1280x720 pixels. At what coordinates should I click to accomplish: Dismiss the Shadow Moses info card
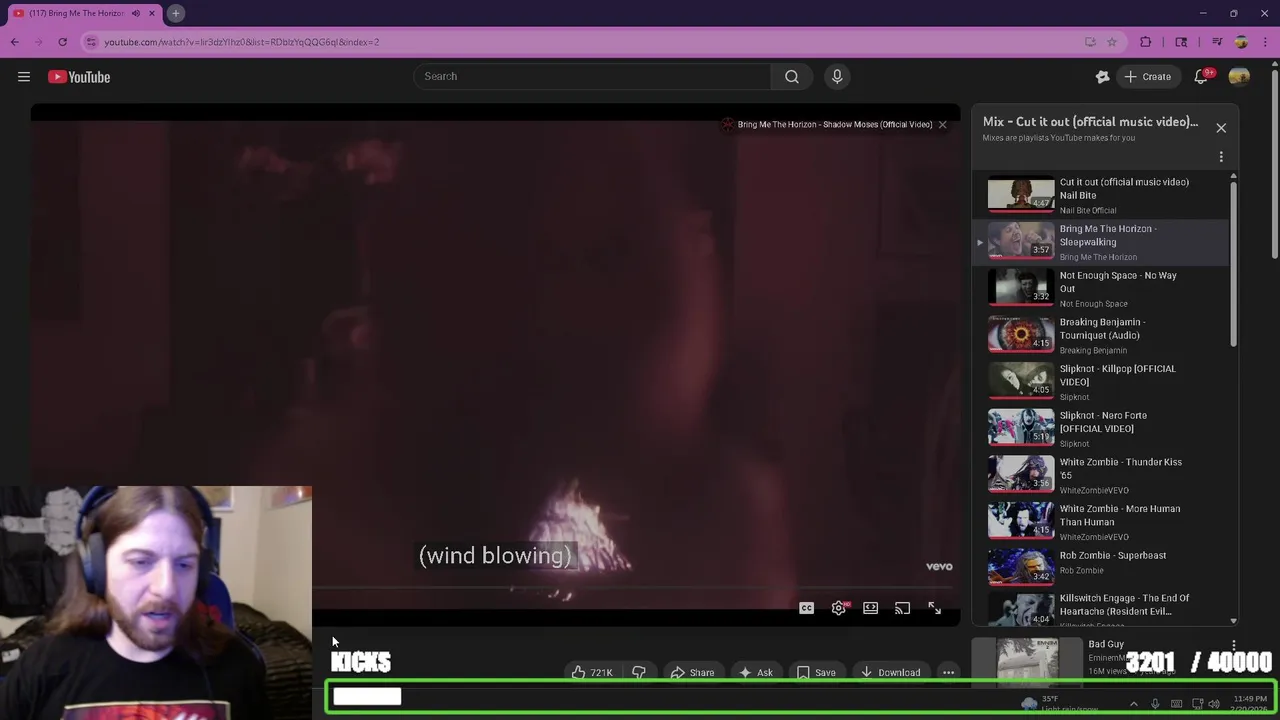942,124
